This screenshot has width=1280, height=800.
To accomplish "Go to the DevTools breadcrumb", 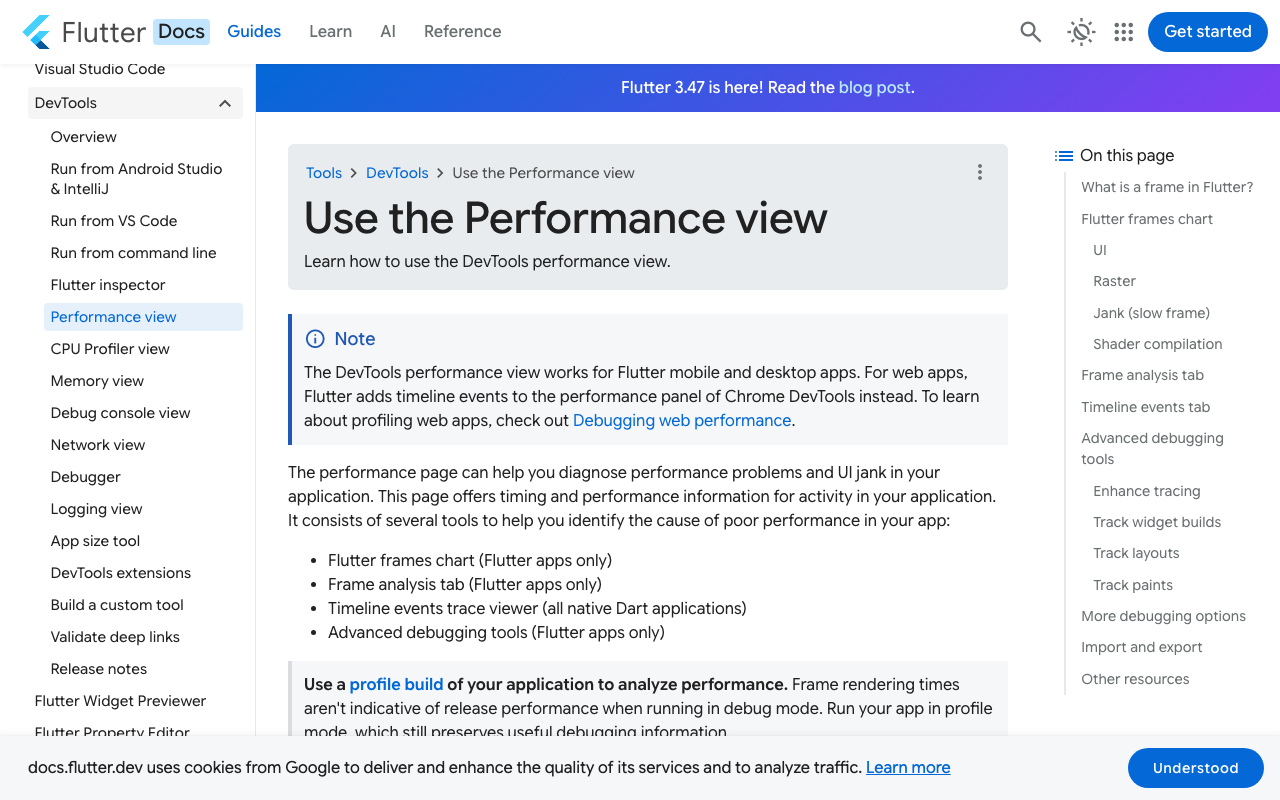I will (x=397, y=173).
